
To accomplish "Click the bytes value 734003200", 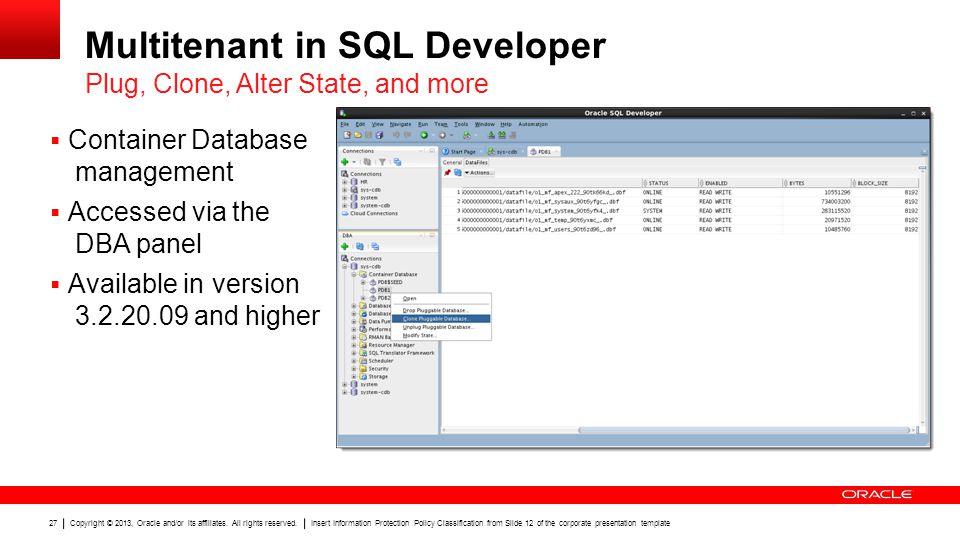I will (x=836, y=201).
